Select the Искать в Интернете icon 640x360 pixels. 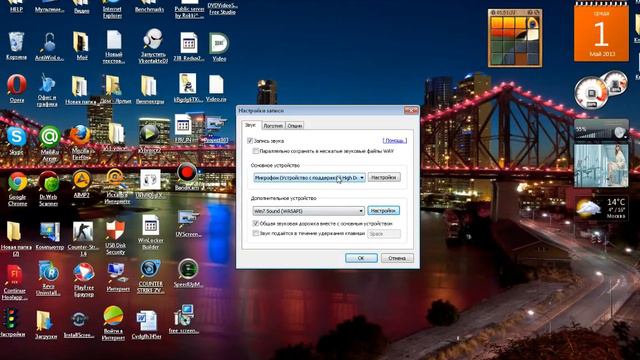pos(117,187)
